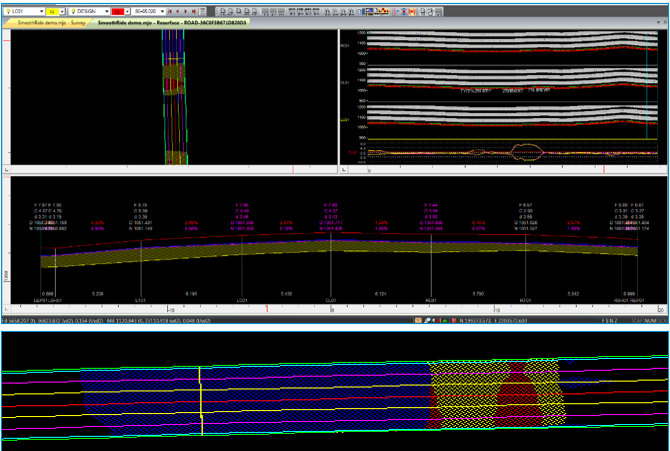Toggle the lightbulb beside DESIGN layer
The width and height of the screenshot is (670, 451).
pyautogui.click(x=71, y=10)
